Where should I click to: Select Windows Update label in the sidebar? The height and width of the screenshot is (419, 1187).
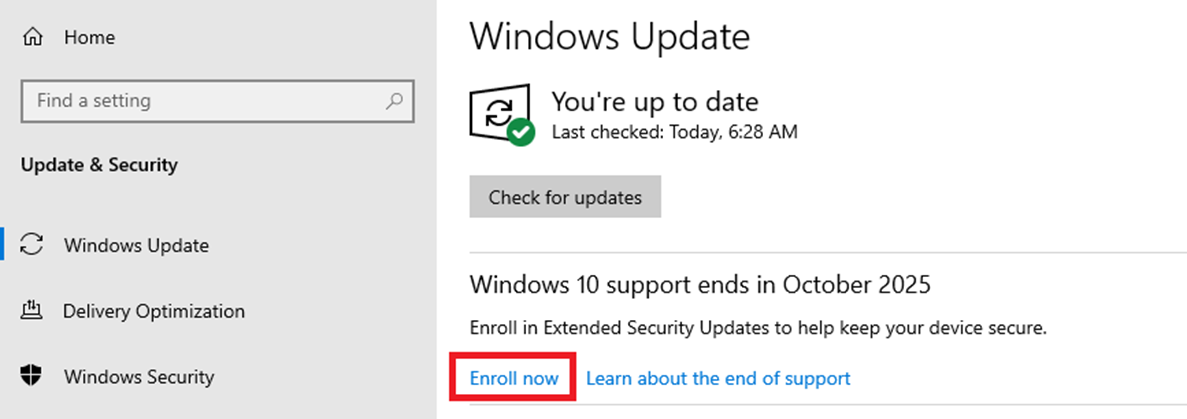pos(136,245)
